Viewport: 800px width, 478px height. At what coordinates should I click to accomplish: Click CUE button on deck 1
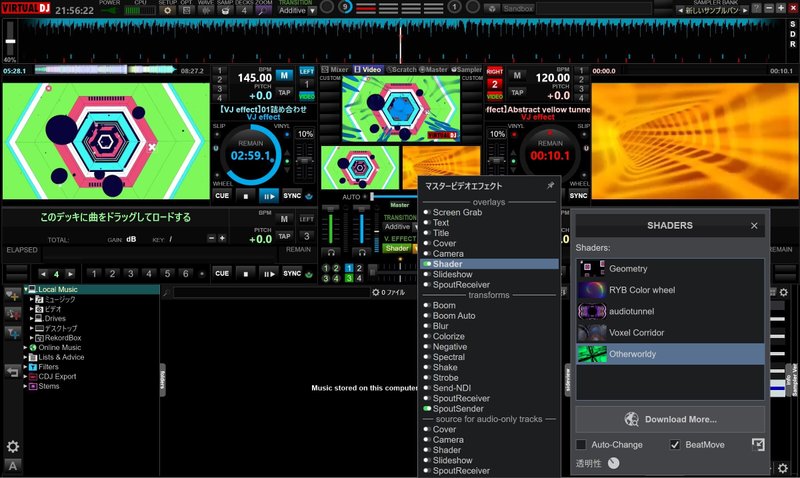click(x=222, y=196)
